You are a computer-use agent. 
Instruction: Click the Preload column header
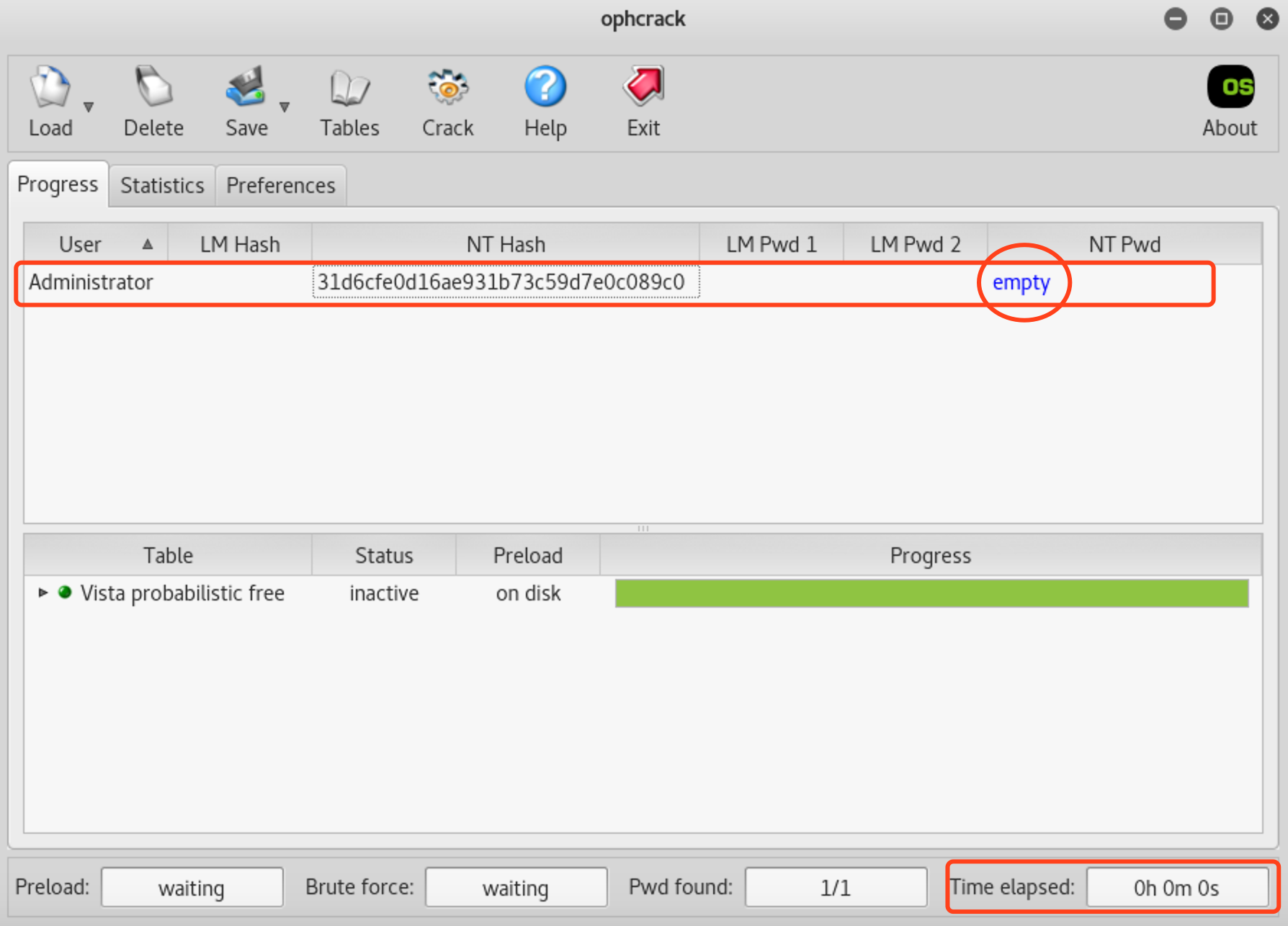point(528,555)
